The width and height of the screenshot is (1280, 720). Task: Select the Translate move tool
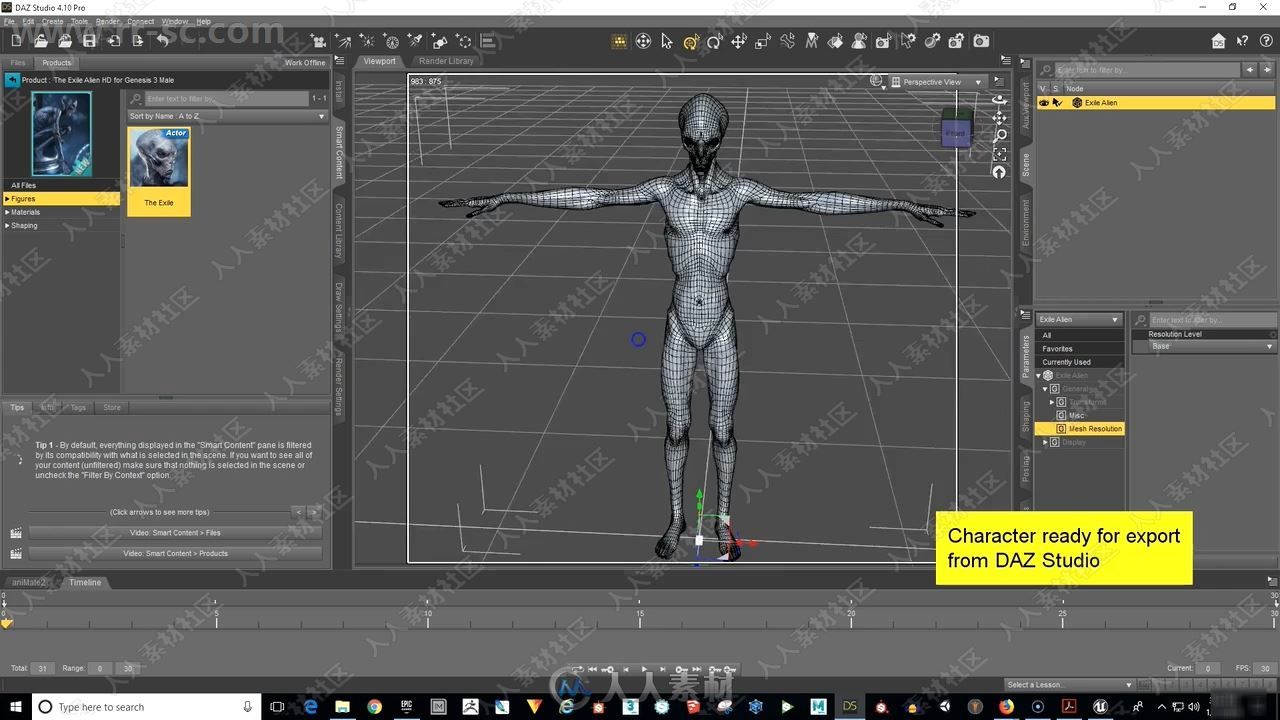(x=739, y=41)
